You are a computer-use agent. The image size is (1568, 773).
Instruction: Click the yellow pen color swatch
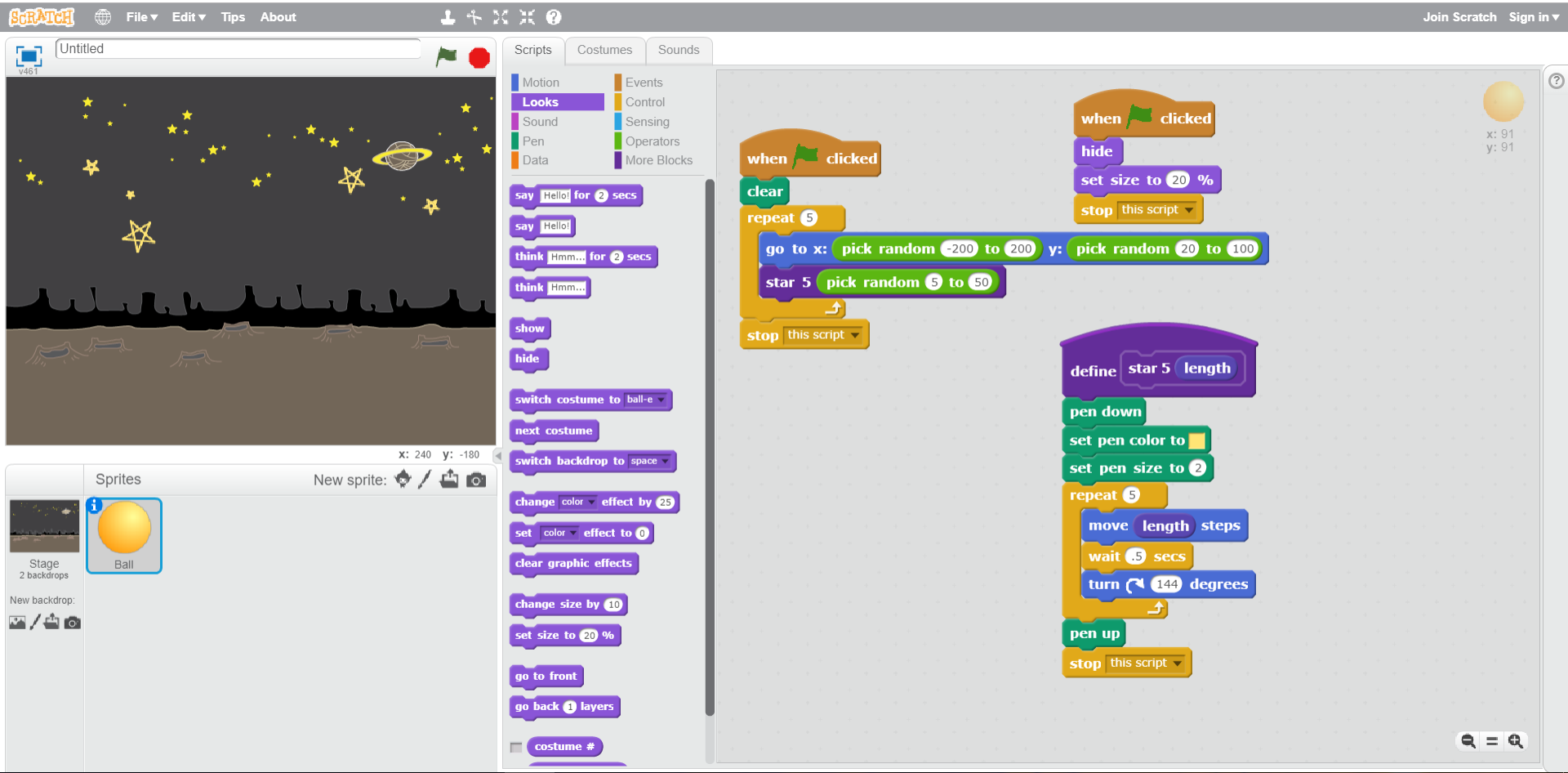[x=1196, y=440]
